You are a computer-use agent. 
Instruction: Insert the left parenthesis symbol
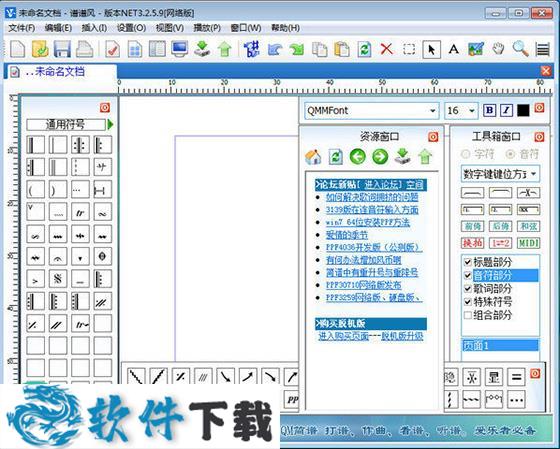click(x=35, y=190)
